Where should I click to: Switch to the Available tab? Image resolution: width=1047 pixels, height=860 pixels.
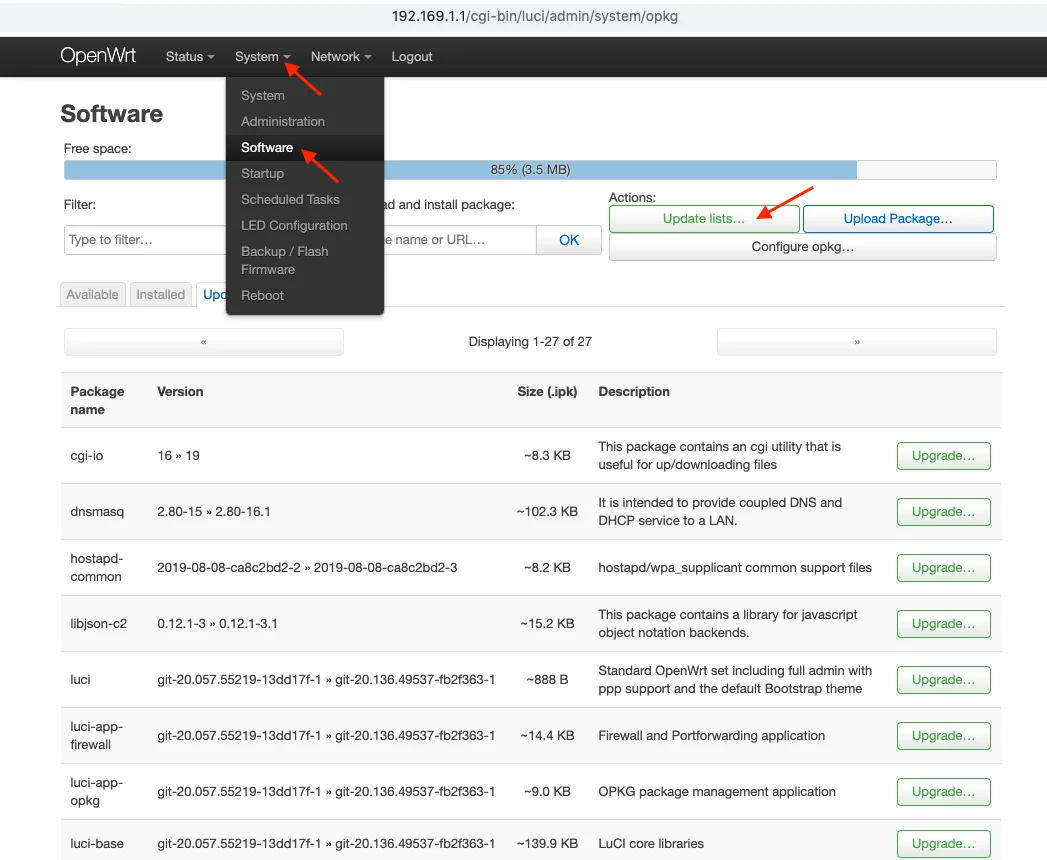click(92, 294)
